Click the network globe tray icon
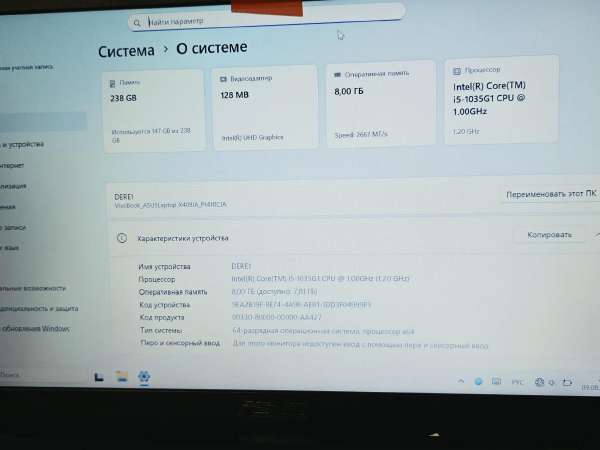The image size is (600, 450). tap(539, 382)
